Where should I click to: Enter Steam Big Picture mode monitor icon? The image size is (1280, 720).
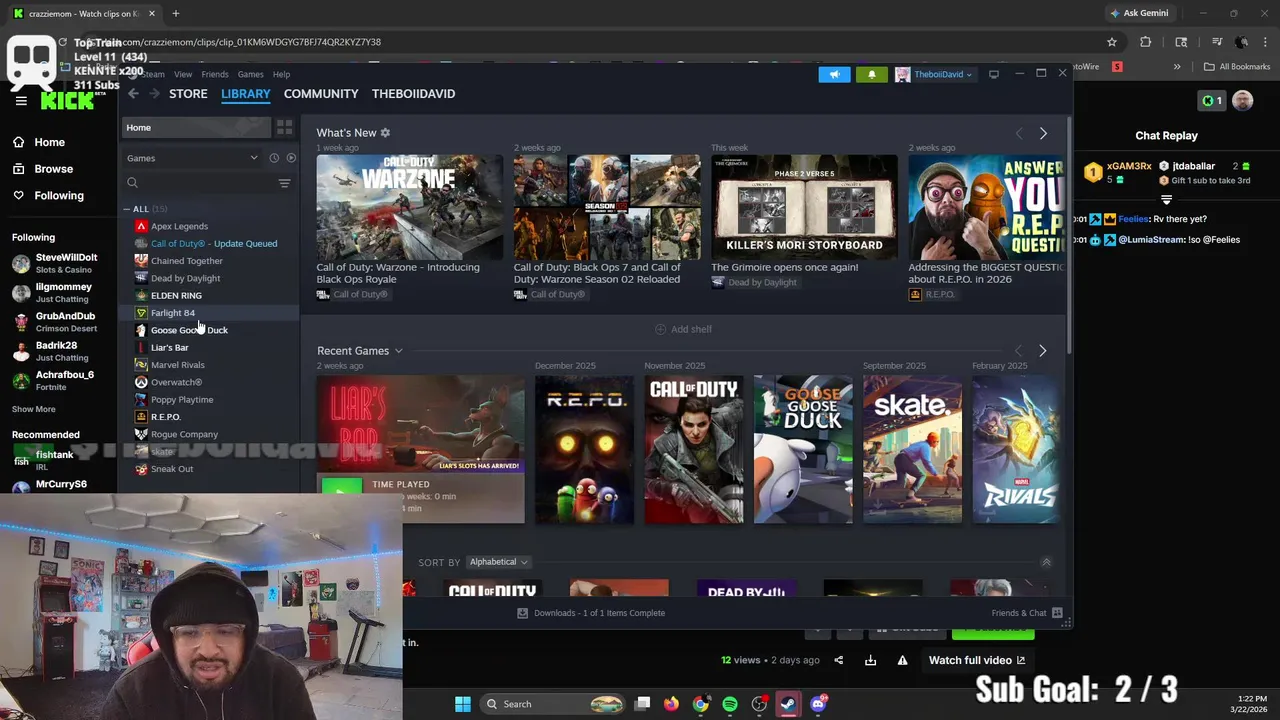993,74
